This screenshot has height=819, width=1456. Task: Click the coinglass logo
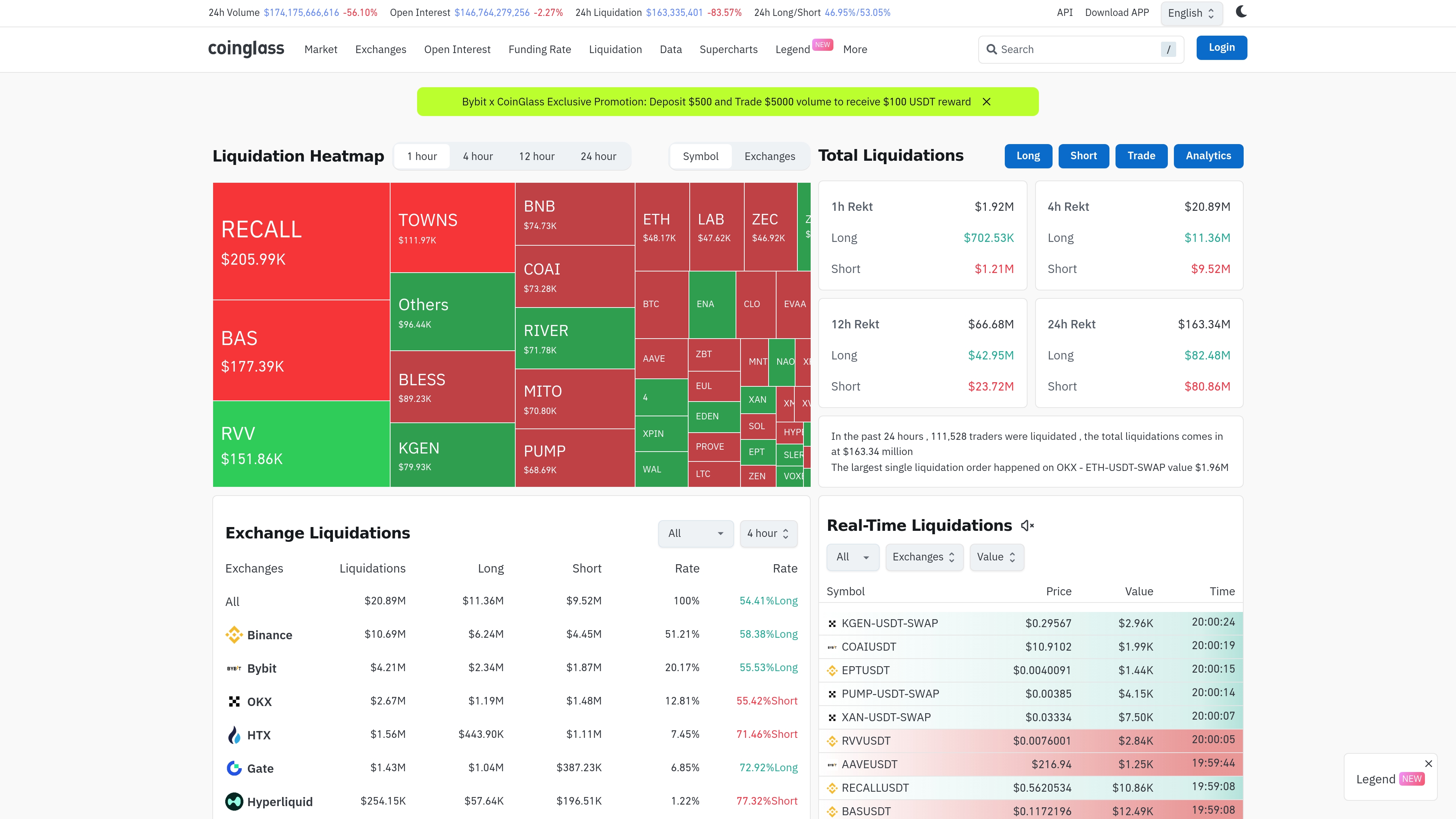click(x=246, y=49)
